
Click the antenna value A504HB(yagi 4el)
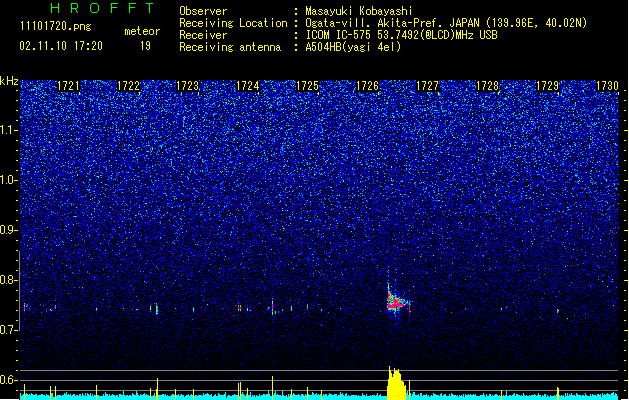[353, 47]
